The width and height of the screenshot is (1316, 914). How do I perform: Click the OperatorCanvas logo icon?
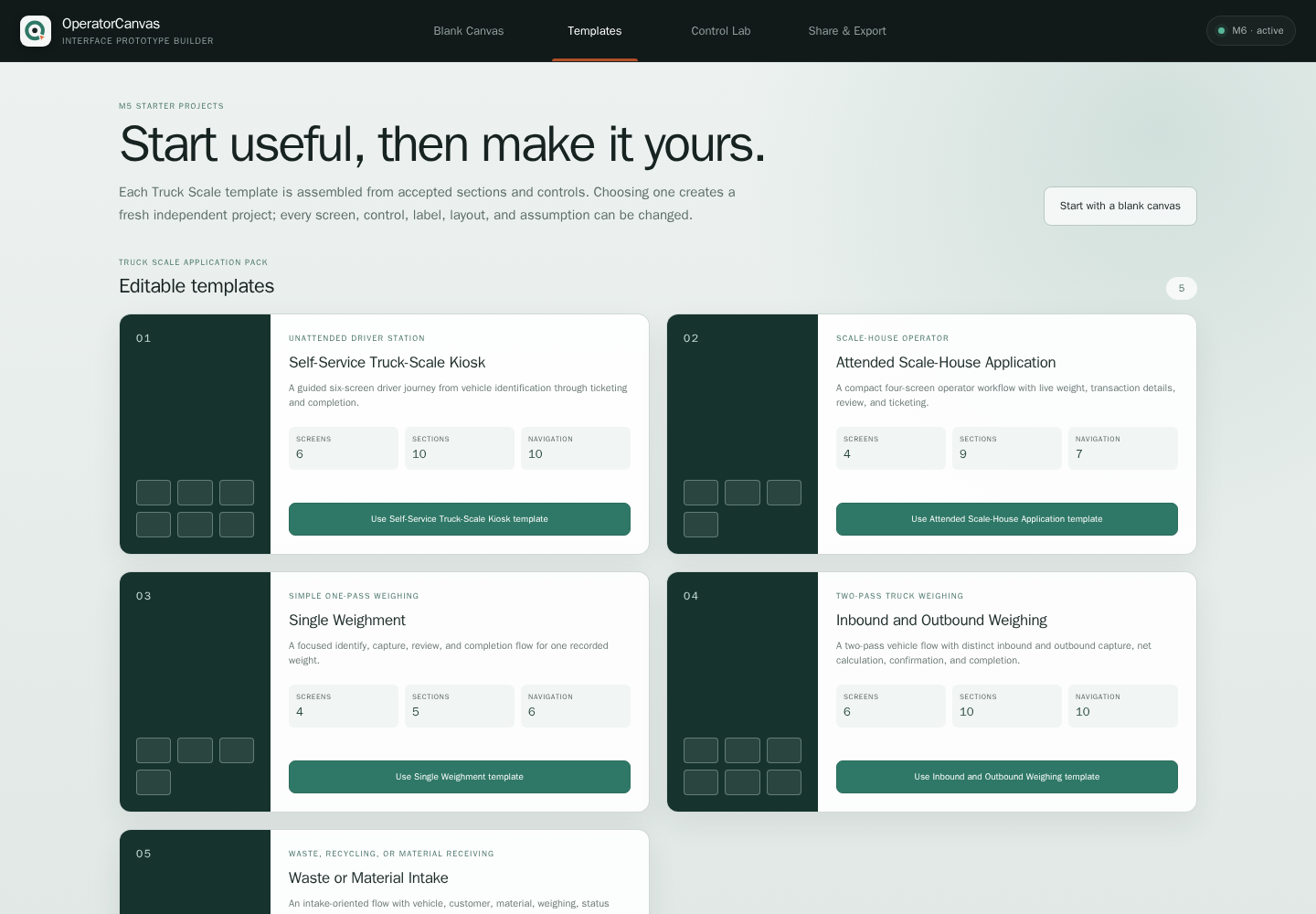pos(36,31)
